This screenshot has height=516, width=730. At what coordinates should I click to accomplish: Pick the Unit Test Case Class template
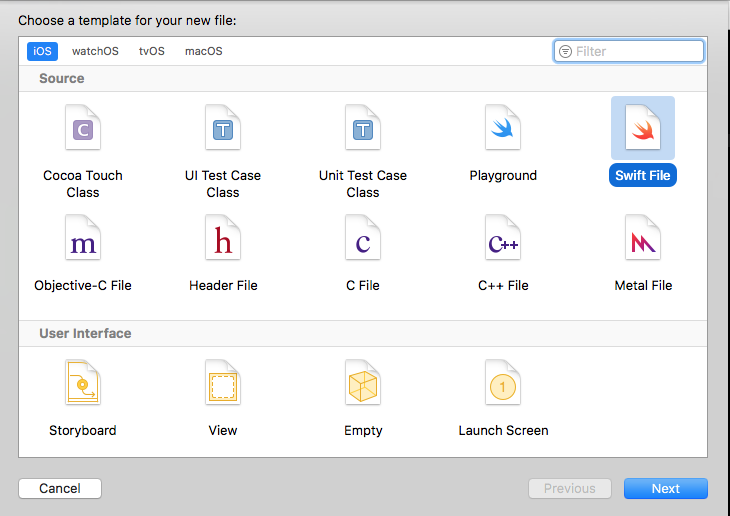[363, 129]
